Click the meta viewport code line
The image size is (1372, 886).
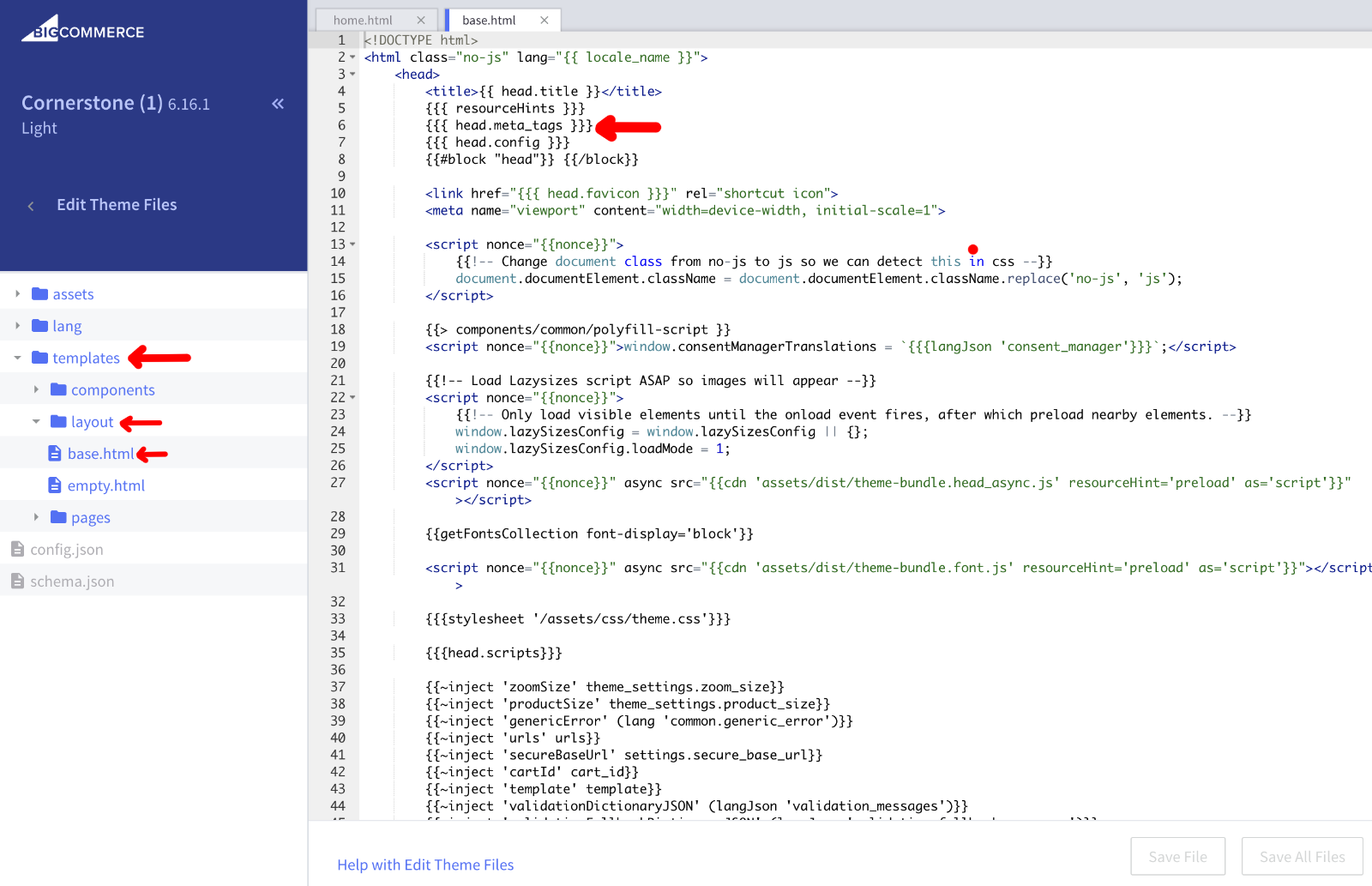(x=685, y=210)
